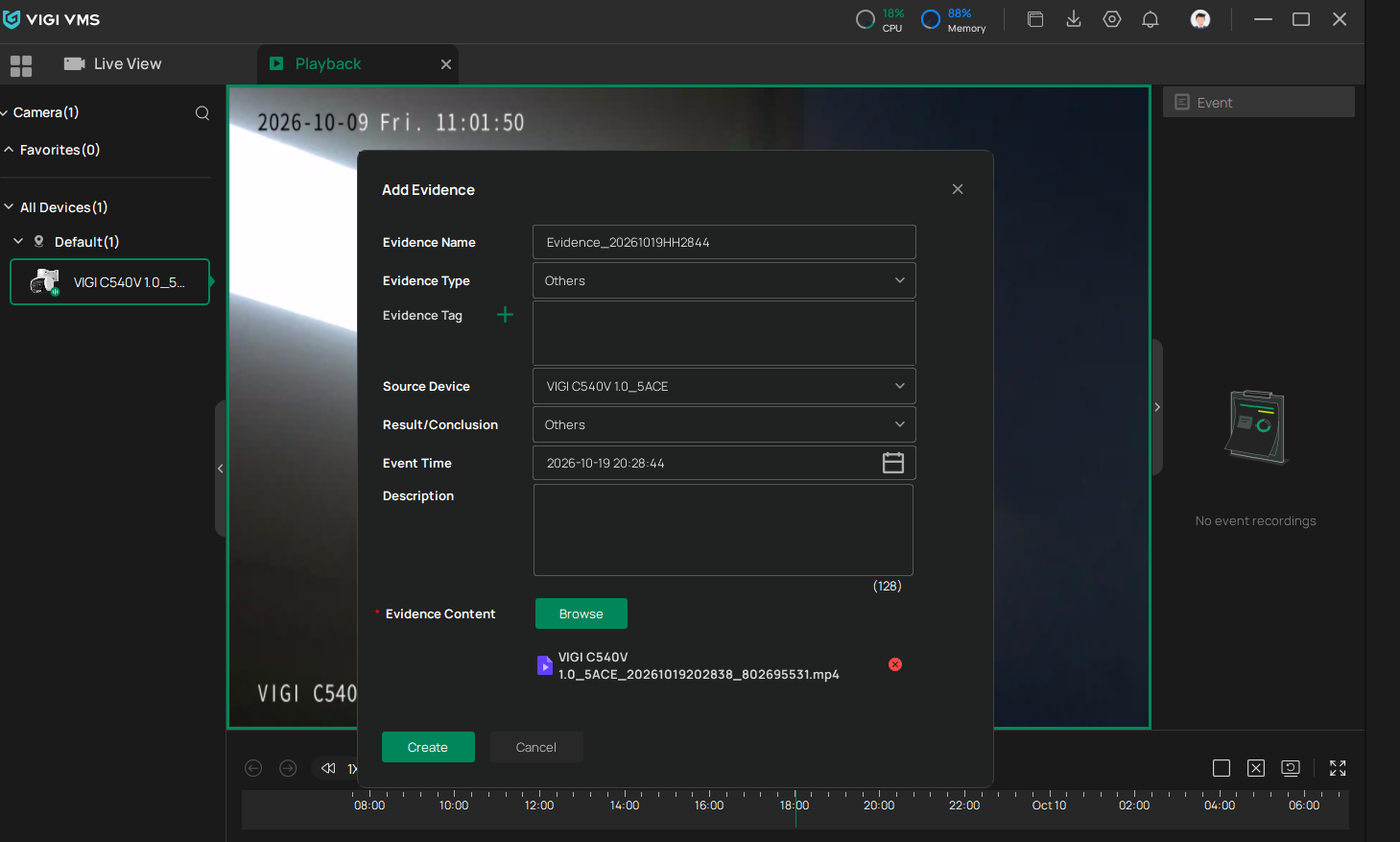1400x842 pixels.
Task: Click the Evidence Tag box
Action: (x=724, y=333)
